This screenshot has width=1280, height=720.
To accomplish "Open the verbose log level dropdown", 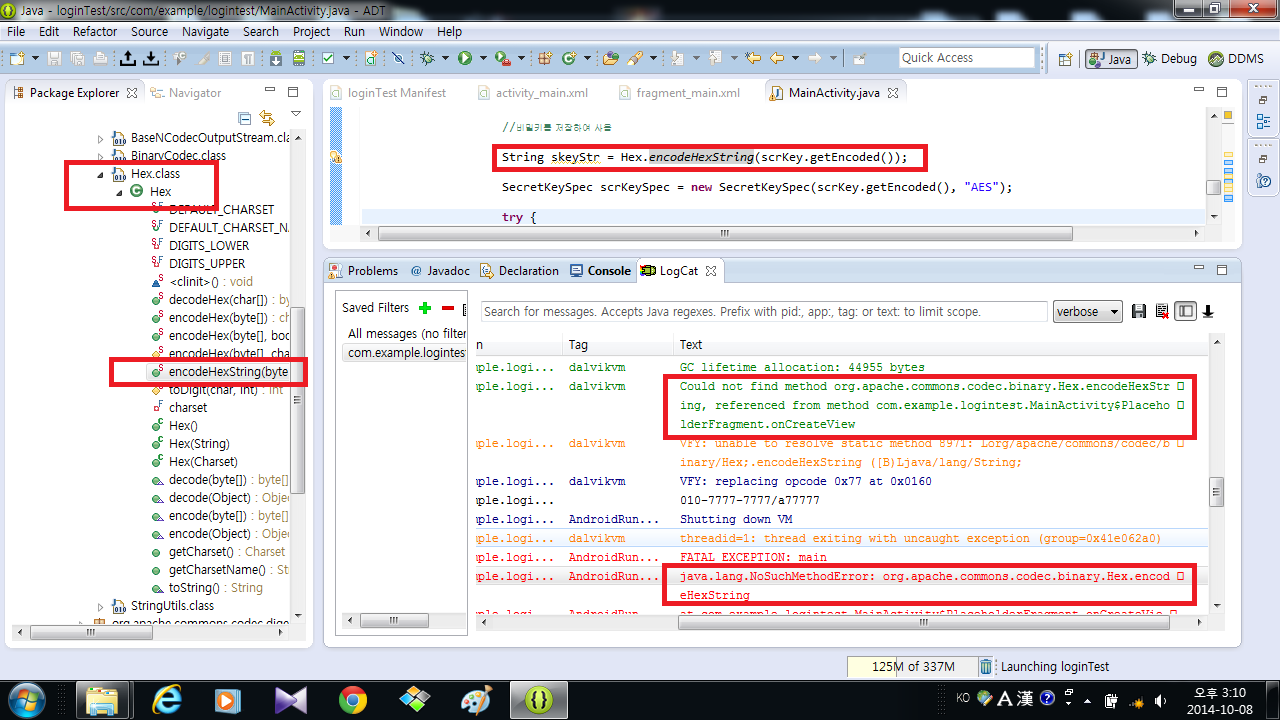I will click(1088, 311).
